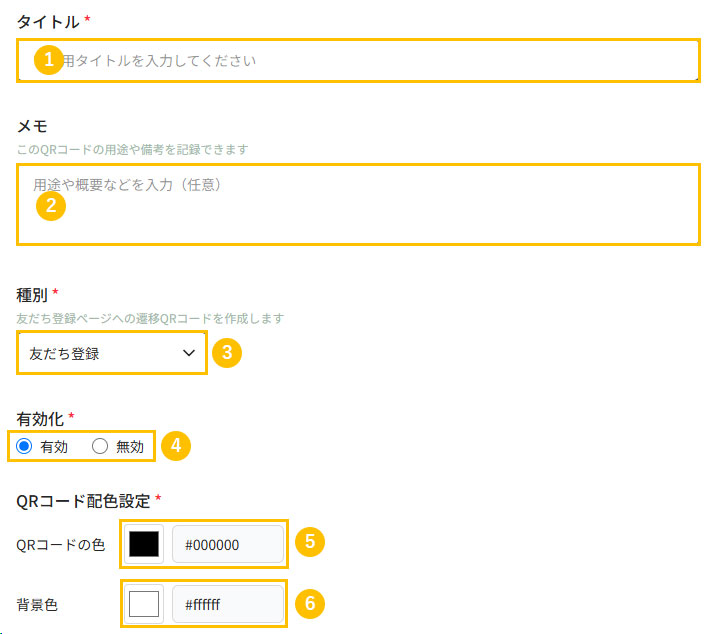Edit the #ffffff hex color field
715x634 pixels.
point(228,604)
